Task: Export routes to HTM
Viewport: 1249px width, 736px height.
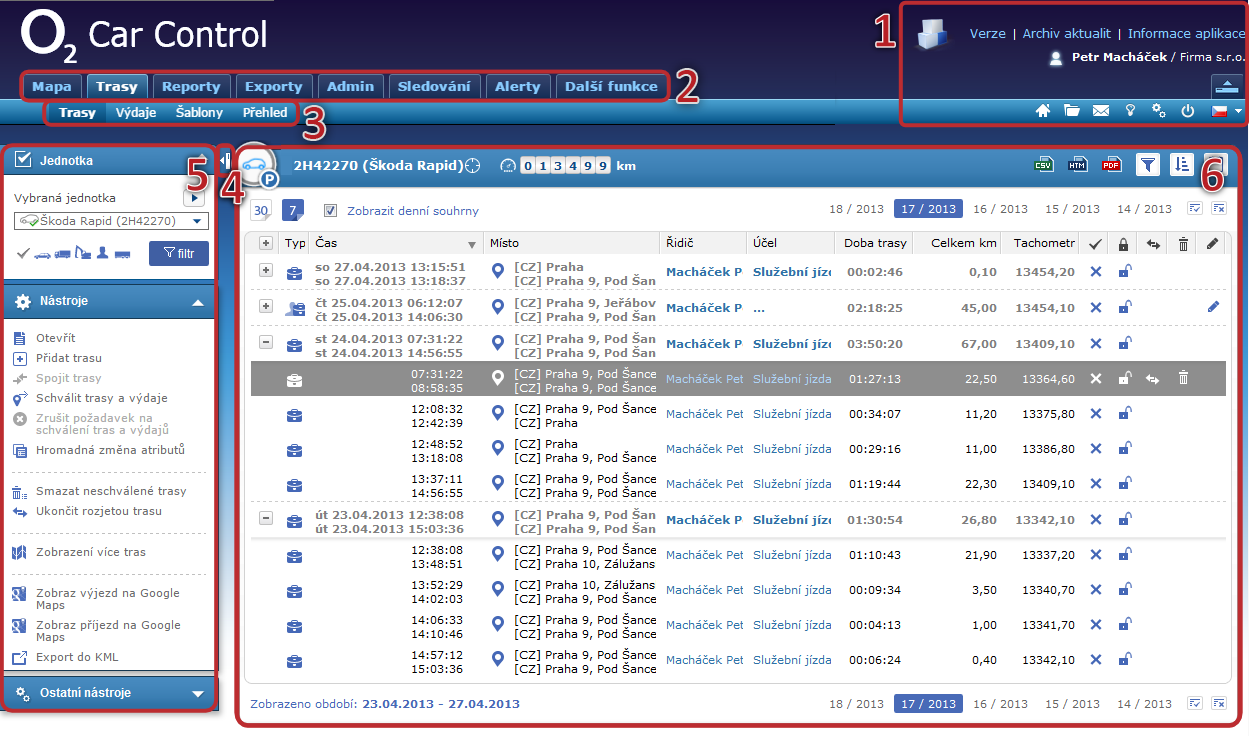Action: pyautogui.click(x=1078, y=165)
